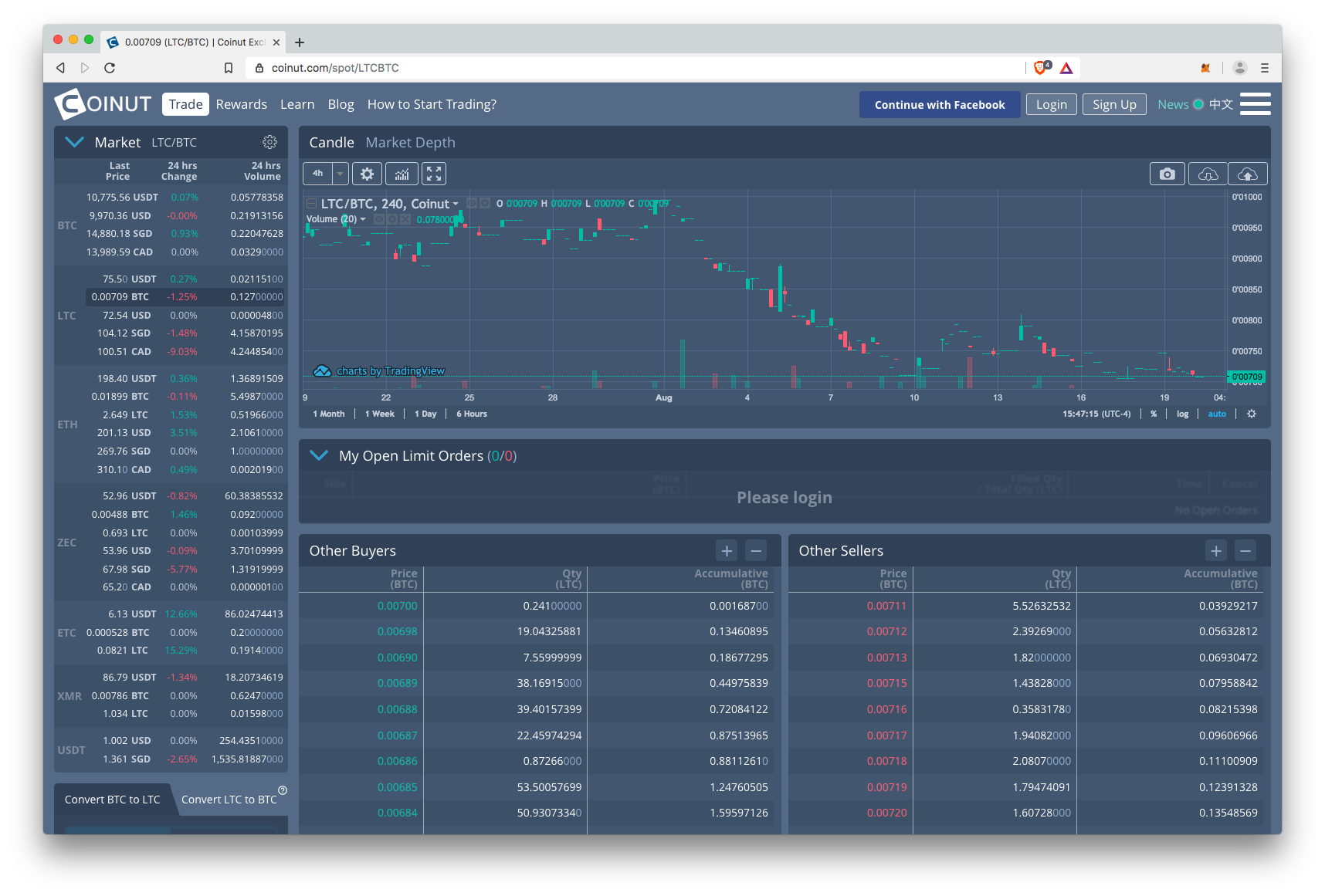Bookmark this page

(229, 68)
